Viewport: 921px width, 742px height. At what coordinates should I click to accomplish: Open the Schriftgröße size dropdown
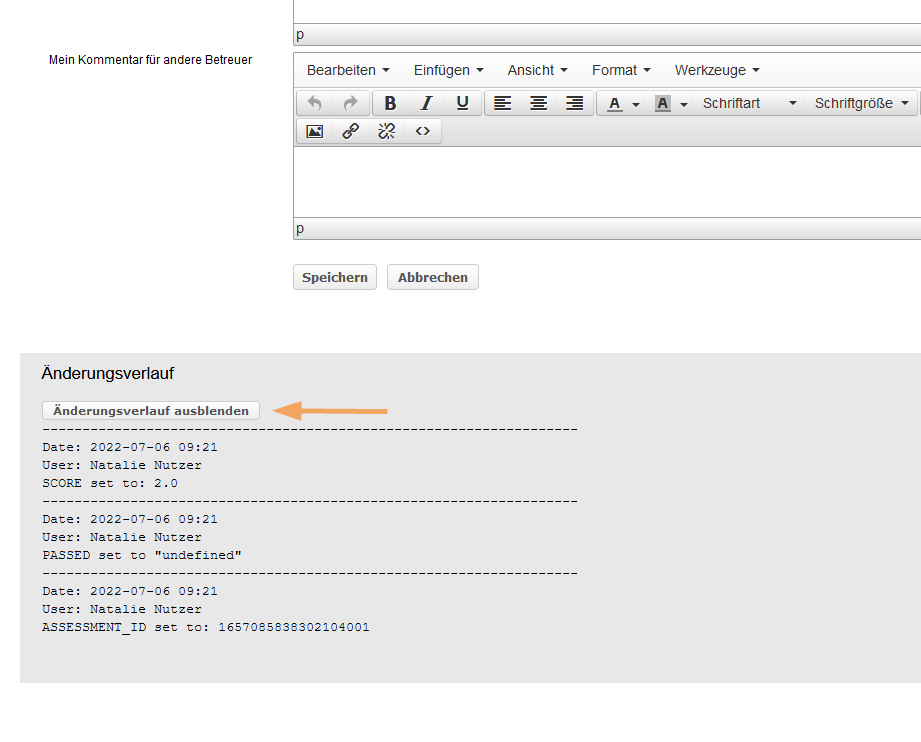pos(861,103)
